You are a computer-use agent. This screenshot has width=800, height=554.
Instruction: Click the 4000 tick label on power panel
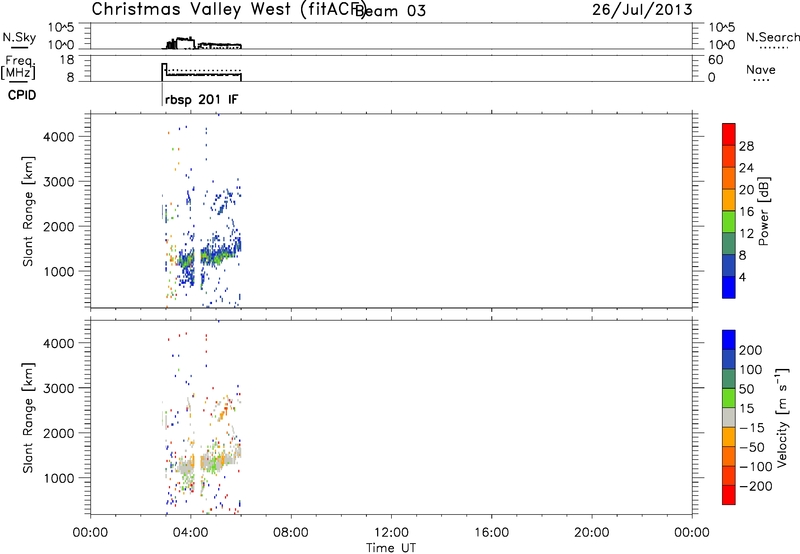pyautogui.click(x=59, y=137)
